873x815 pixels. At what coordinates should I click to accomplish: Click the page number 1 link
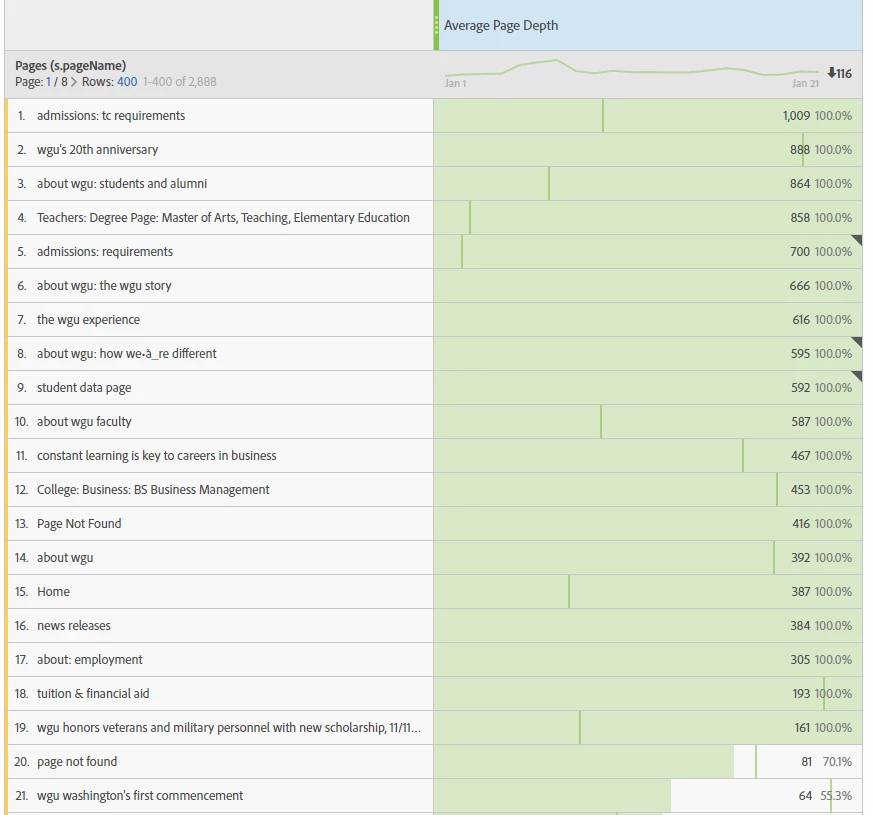point(48,82)
